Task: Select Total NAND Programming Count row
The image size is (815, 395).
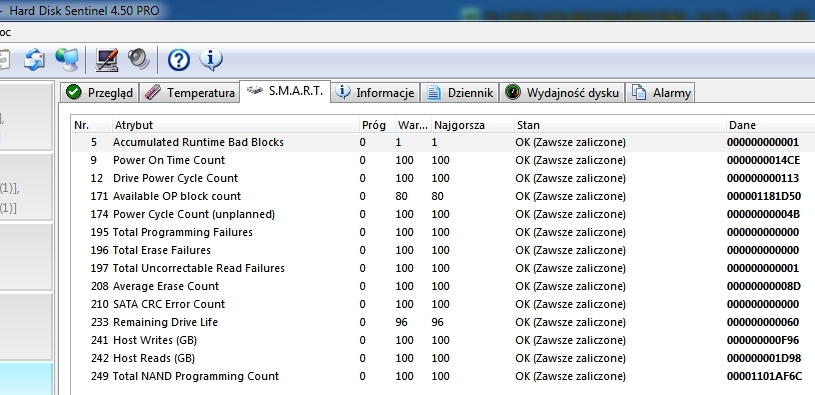Action: pyautogui.click(x=443, y=376)
